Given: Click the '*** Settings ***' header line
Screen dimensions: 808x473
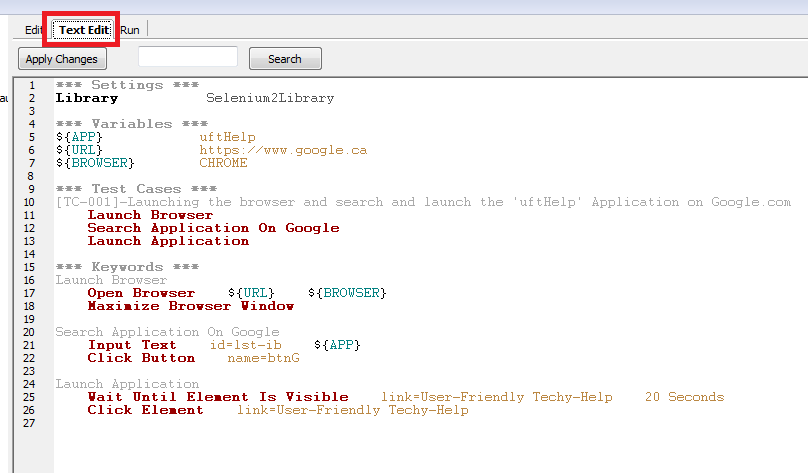Looking at the screenshot, I should [x=127, y=85].
